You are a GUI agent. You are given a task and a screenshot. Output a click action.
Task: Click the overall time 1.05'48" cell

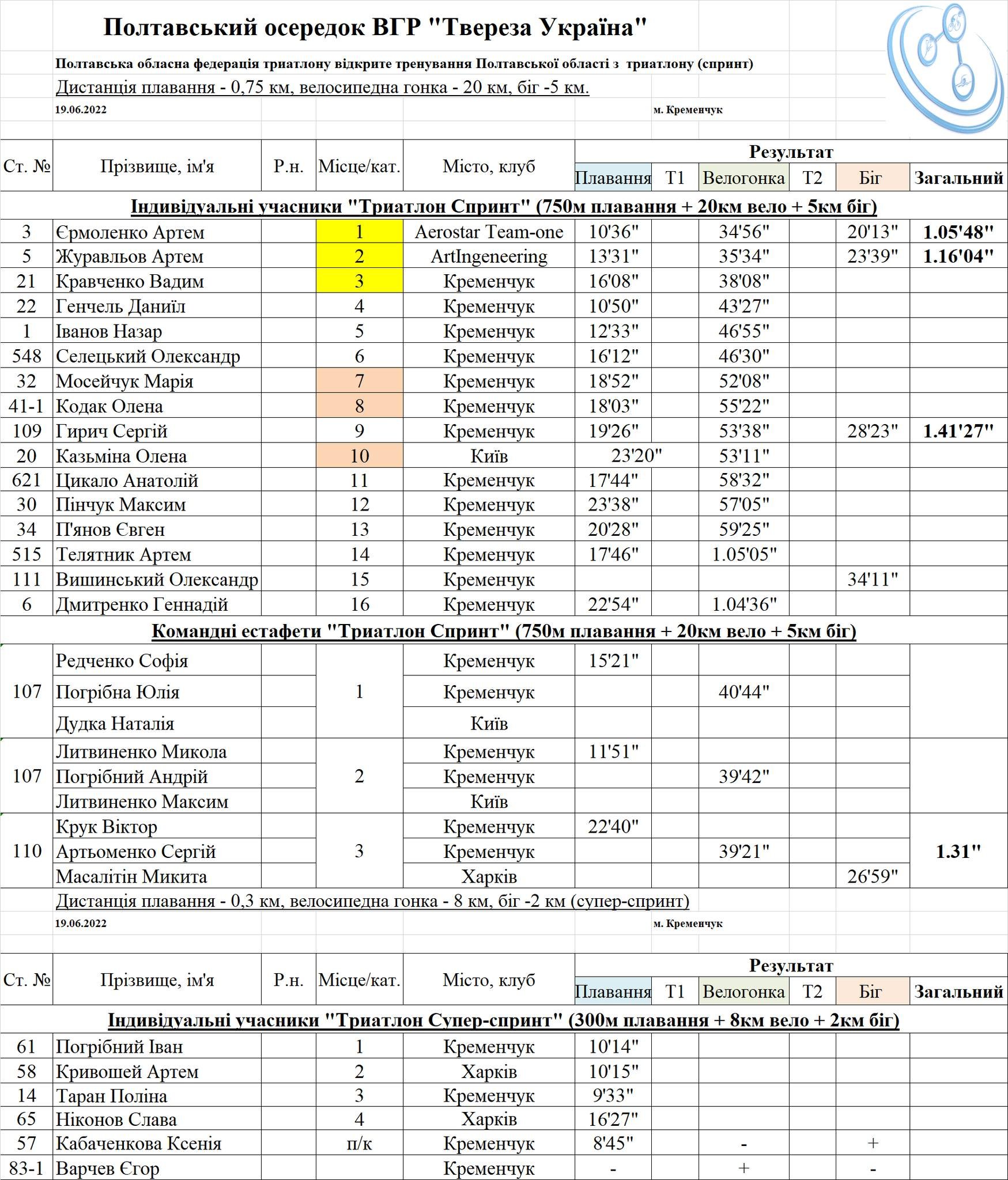click(x=958, y=232)
